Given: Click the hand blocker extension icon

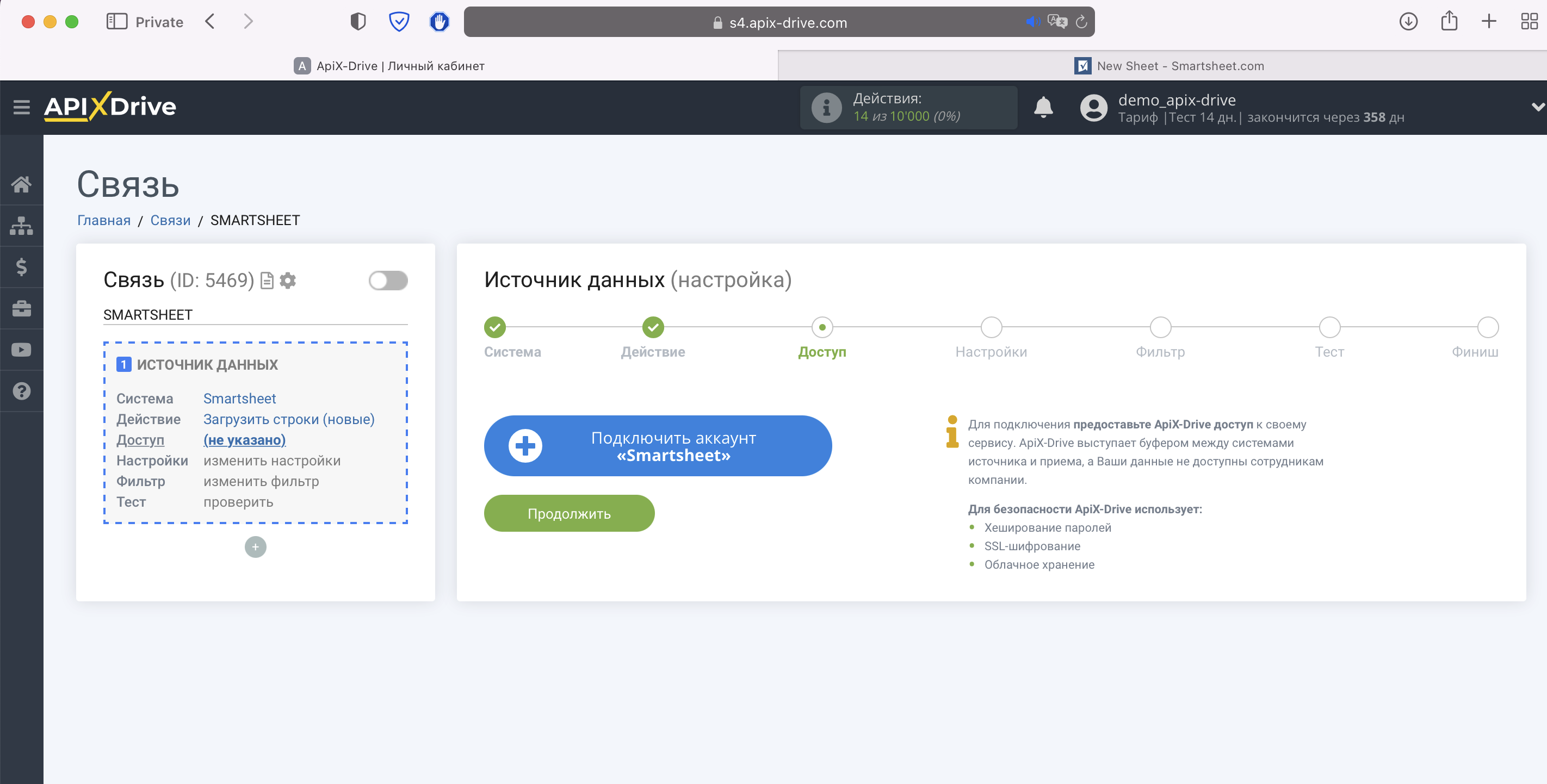Looking at the screenshot, I should click(440, 22).
